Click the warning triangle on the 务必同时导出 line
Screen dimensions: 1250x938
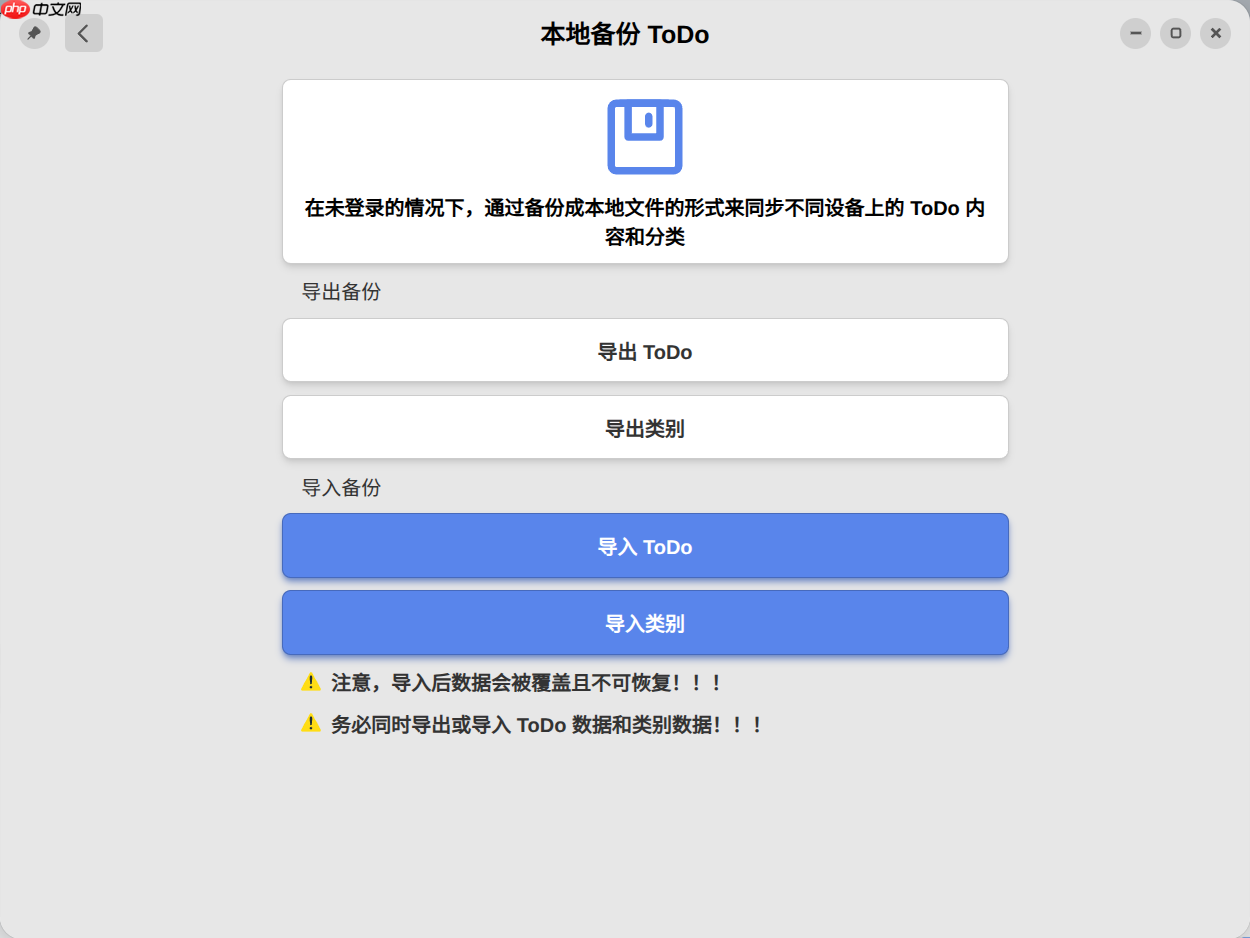(310, 724)
